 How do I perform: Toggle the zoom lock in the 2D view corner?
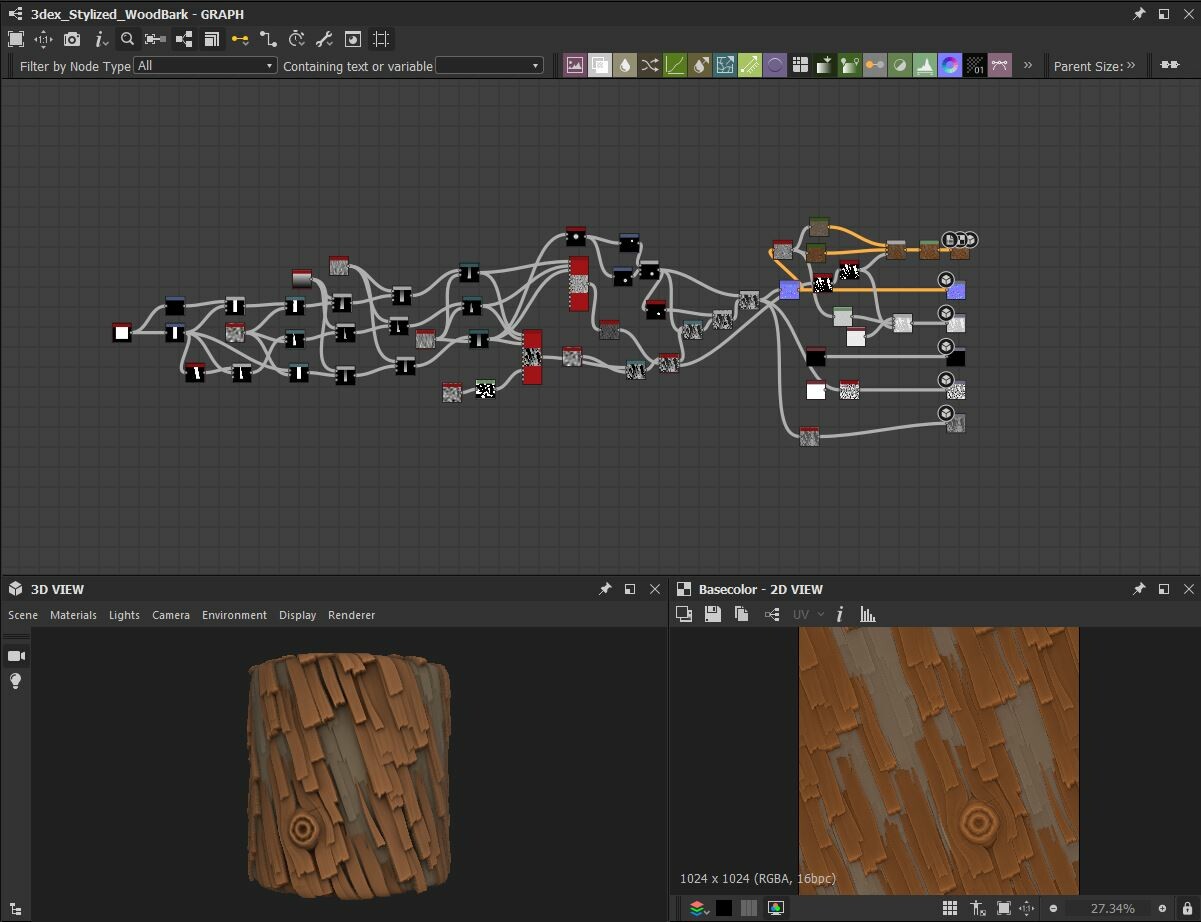1187,908
